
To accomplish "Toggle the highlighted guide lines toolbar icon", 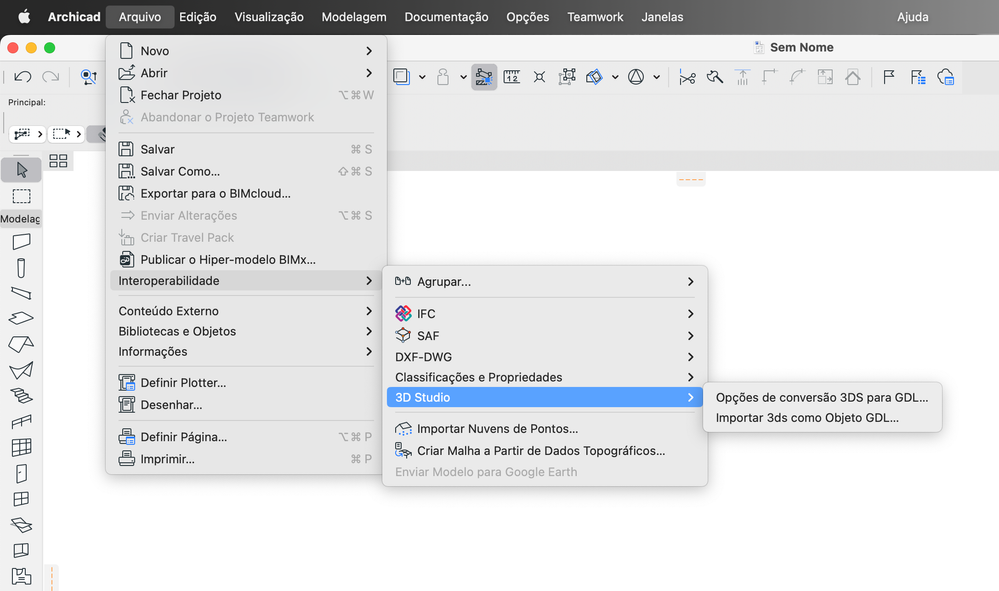I will (484, 78).
